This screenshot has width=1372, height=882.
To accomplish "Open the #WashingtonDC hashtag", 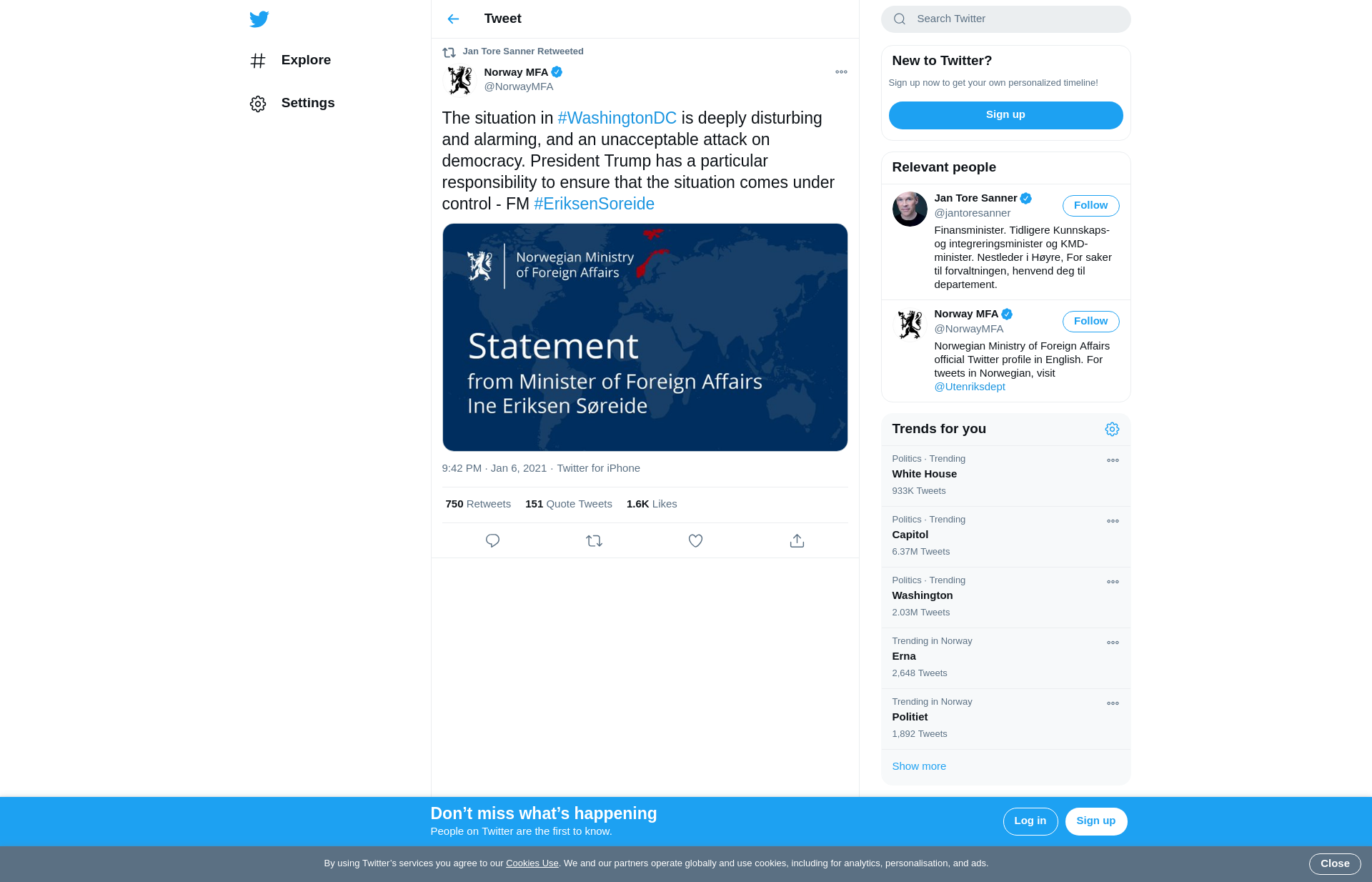I will pos(617,118).
